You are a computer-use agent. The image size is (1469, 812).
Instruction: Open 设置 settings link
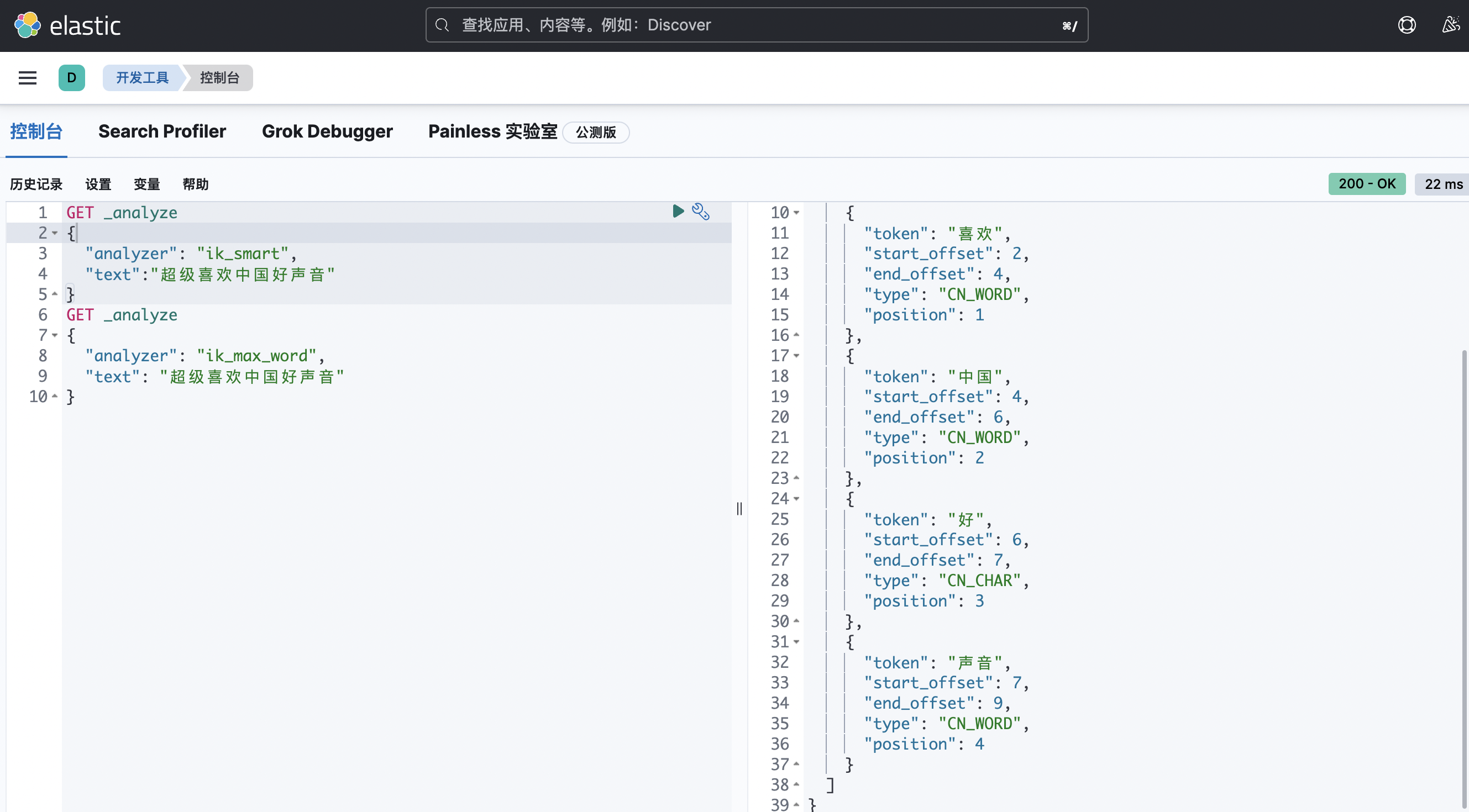pyautogui.click(x=98, y=184)
